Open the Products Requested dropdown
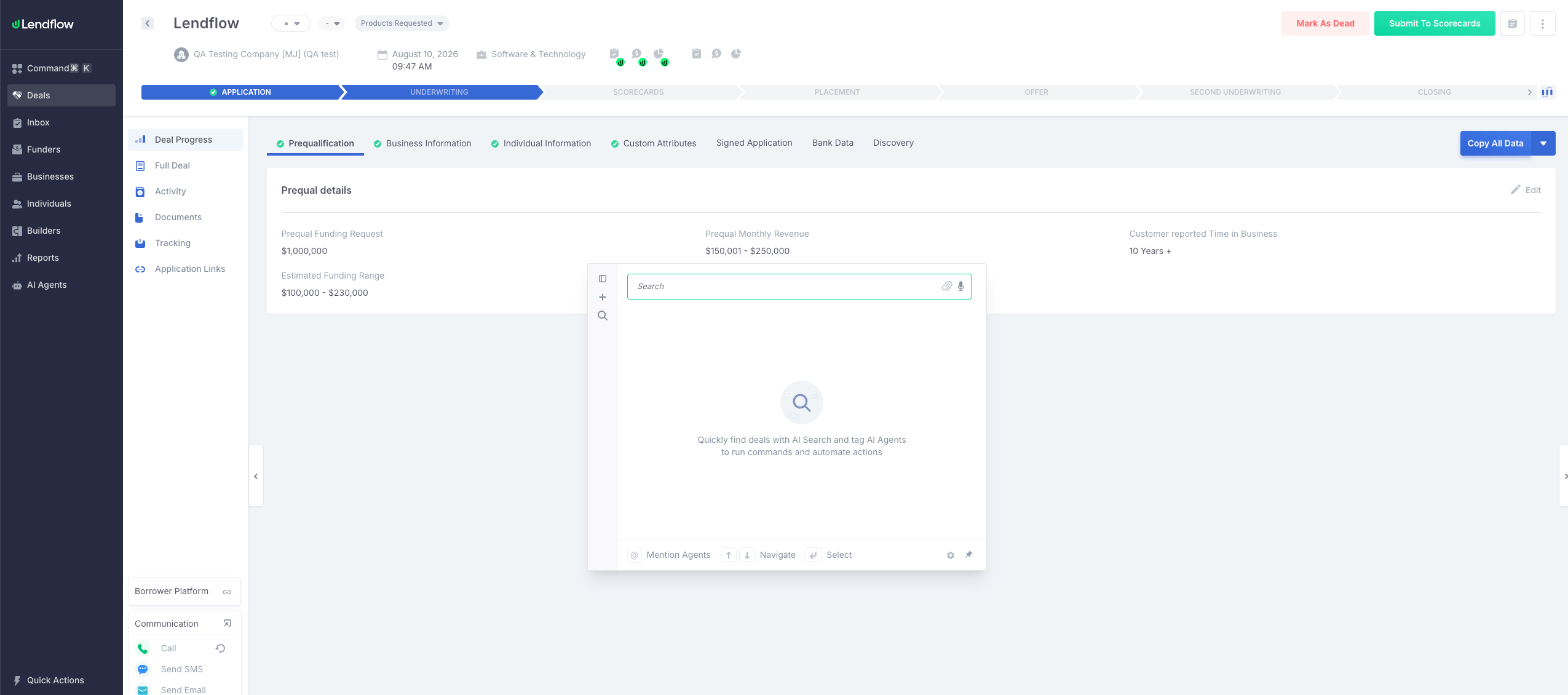The width and height of the screenshot is (1568, 695). coord(402,23)
